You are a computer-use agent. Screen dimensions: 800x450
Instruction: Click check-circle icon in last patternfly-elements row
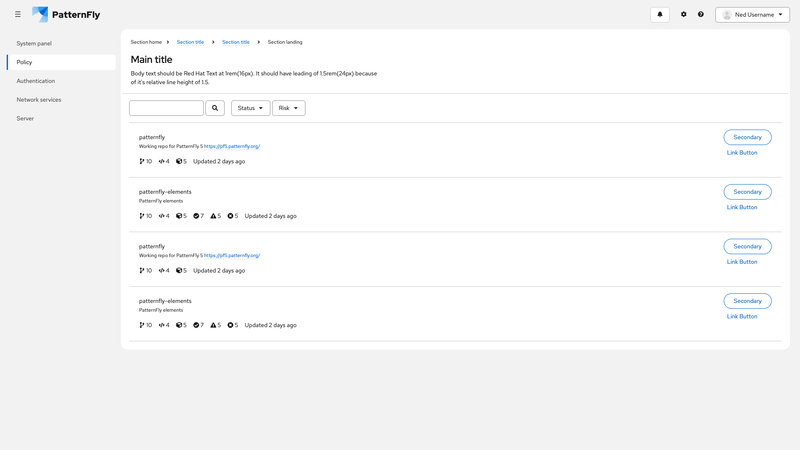196,325
